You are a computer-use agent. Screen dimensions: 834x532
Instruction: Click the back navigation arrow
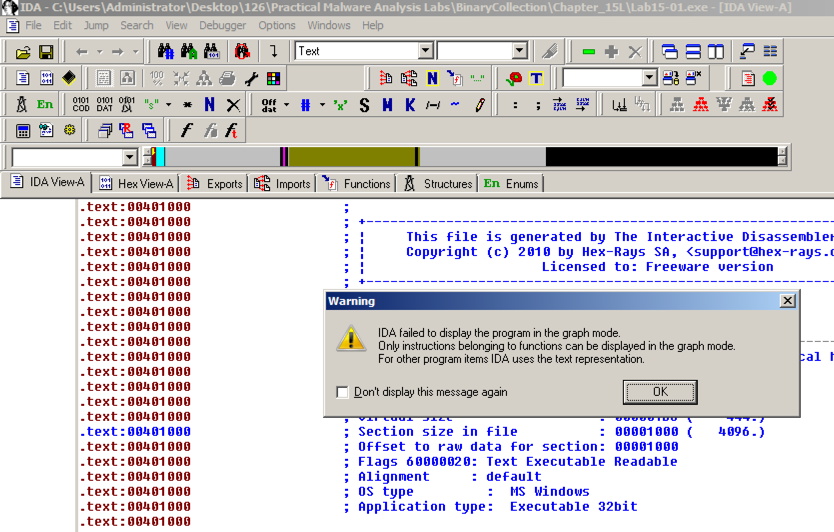82,52
